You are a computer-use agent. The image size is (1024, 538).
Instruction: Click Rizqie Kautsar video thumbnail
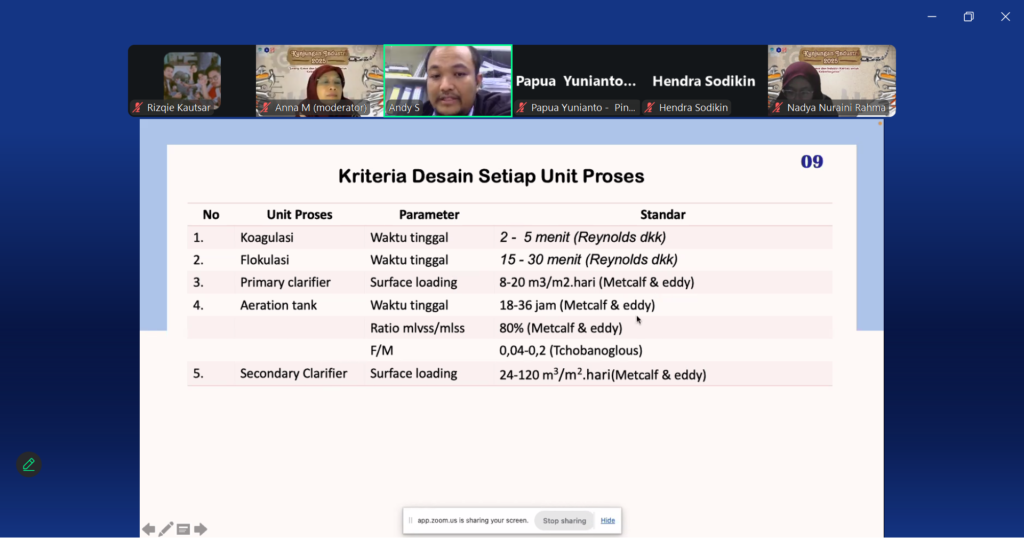coord(192,80)
